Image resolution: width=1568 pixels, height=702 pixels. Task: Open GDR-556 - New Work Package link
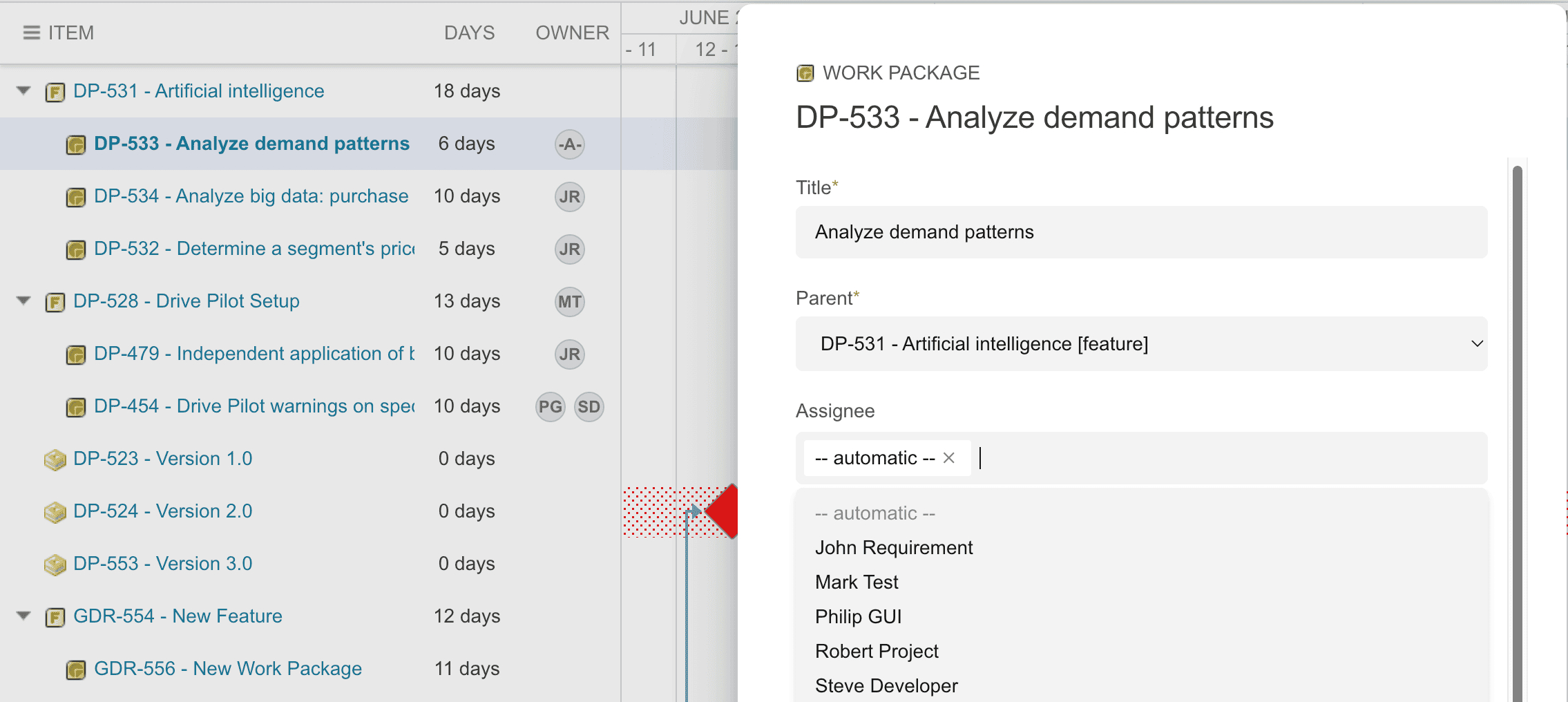click(x=228, y=669)
